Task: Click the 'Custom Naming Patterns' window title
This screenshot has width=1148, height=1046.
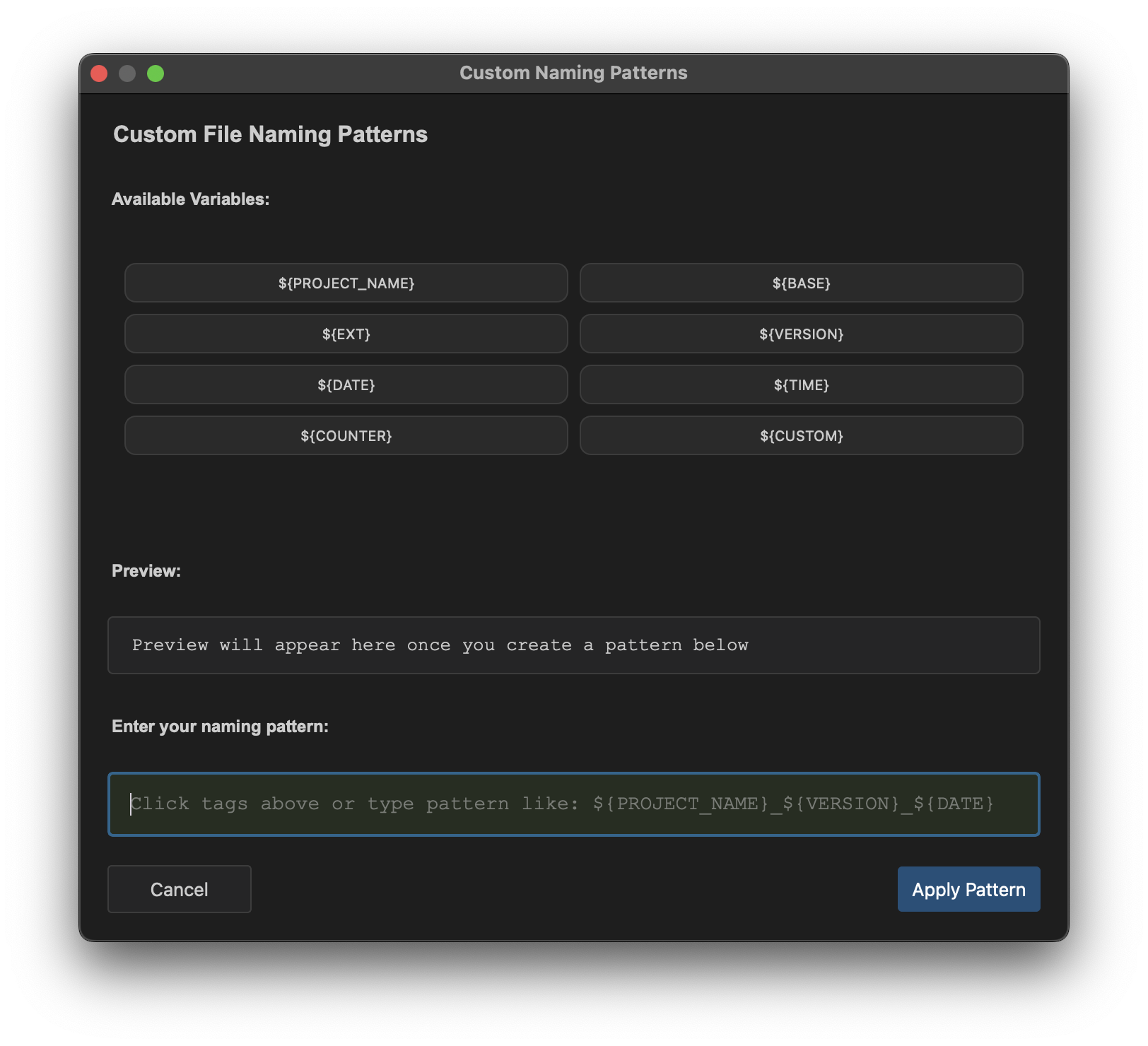Action: (x=573, y=73)
